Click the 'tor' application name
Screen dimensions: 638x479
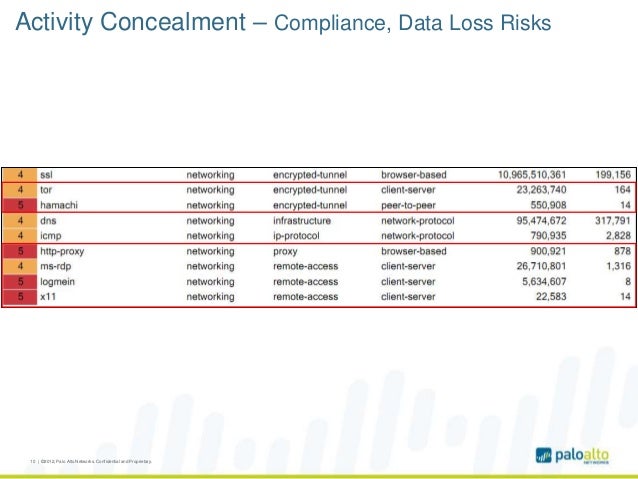[x=46, y=190]
